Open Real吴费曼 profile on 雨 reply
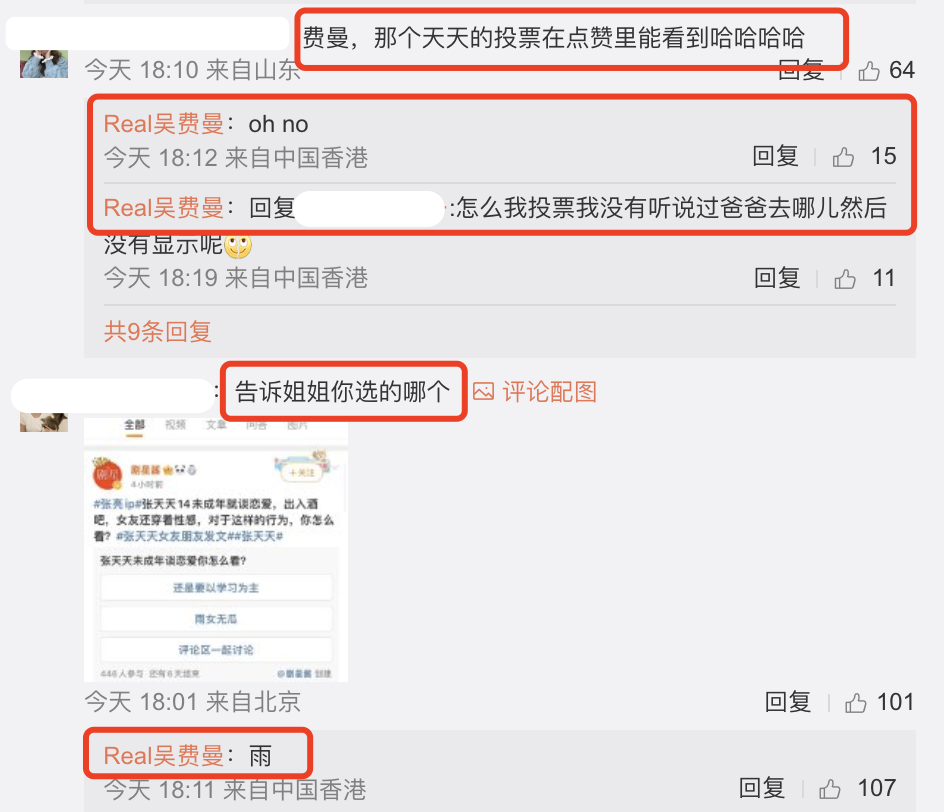Screen dimensions: 944x812 coord(164,756)
